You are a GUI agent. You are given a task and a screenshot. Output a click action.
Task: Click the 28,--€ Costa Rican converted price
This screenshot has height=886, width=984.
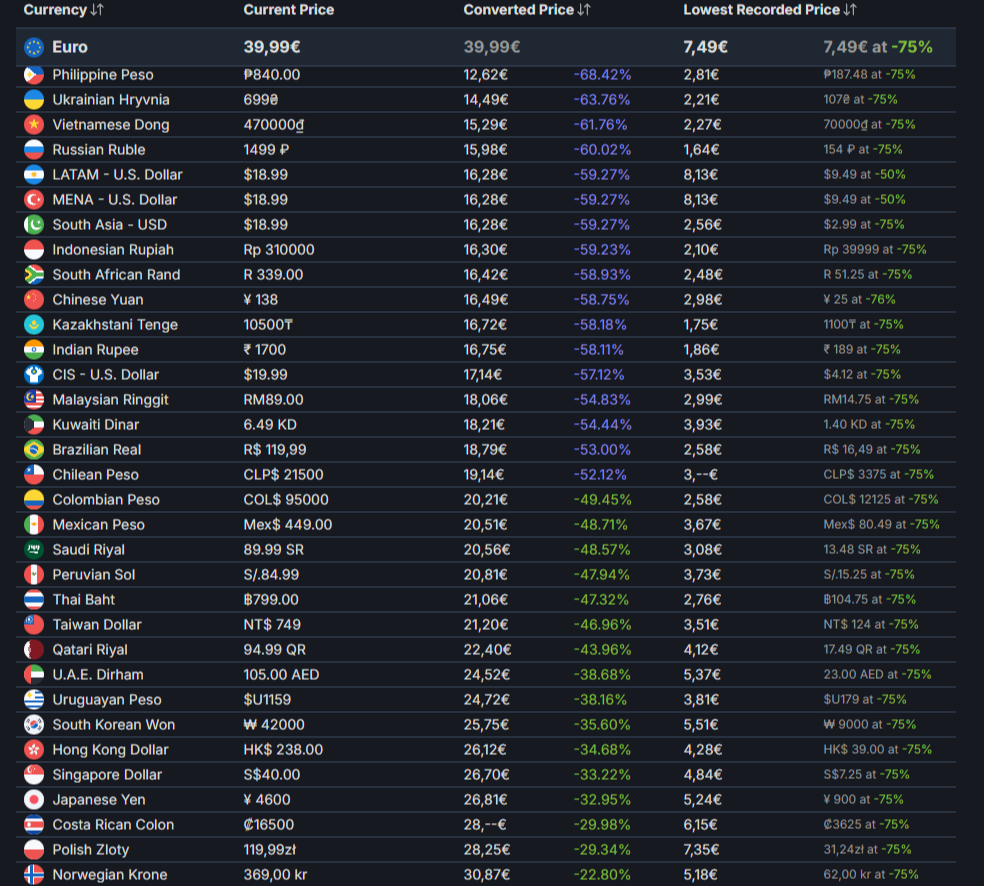(484, 825)
